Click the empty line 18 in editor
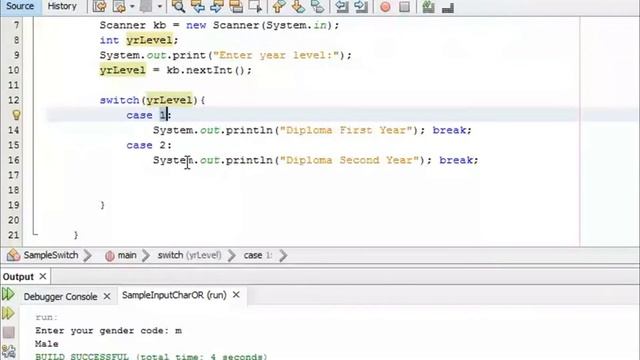Viewport: 640px width, 360px height. point(302,190)
